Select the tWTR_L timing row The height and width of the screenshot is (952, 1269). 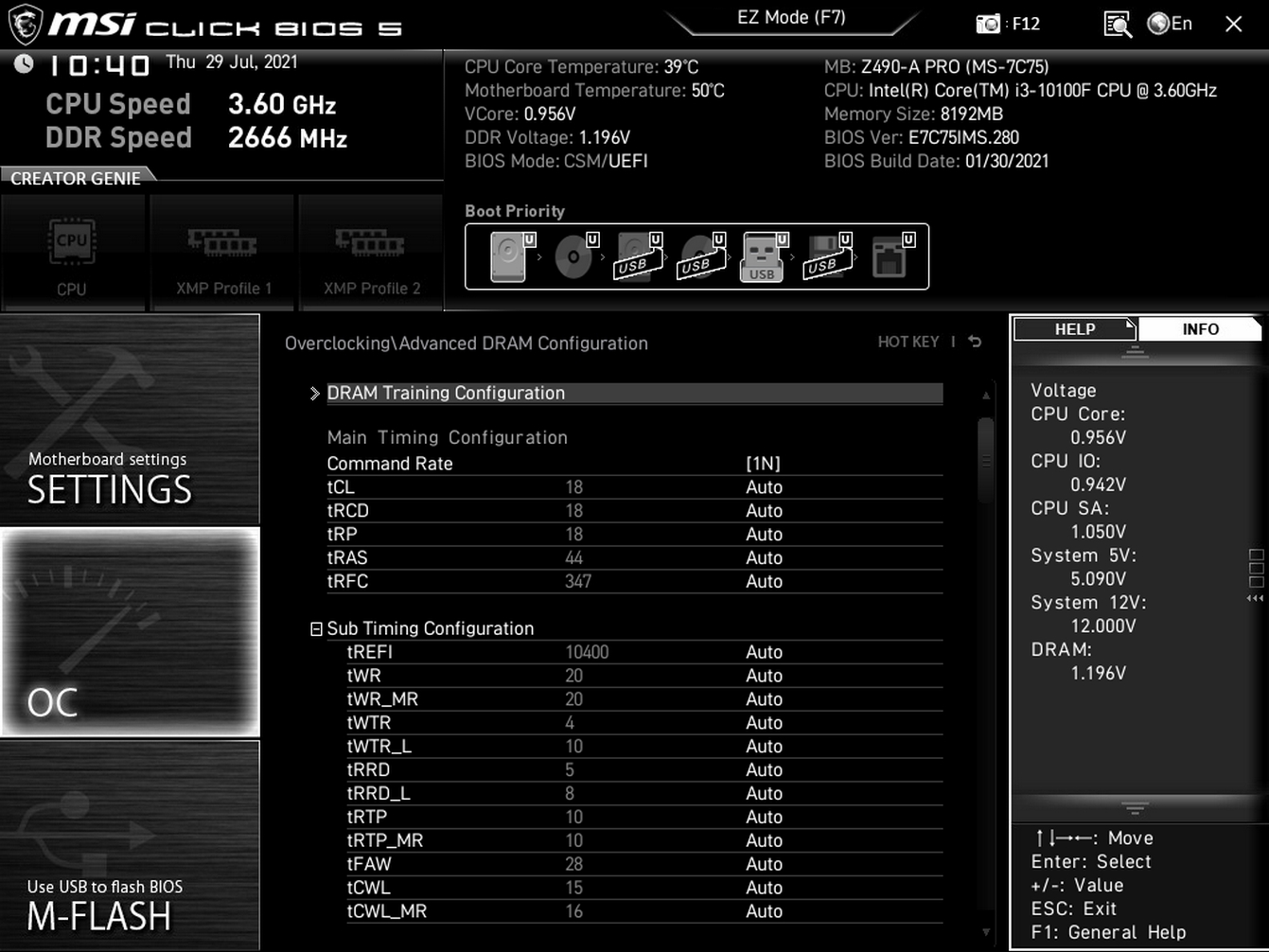point(644,747)
